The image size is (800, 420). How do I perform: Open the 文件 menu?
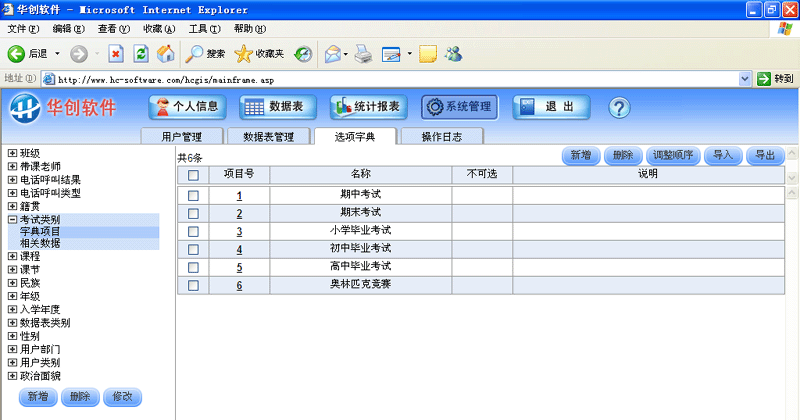point(23,29)
